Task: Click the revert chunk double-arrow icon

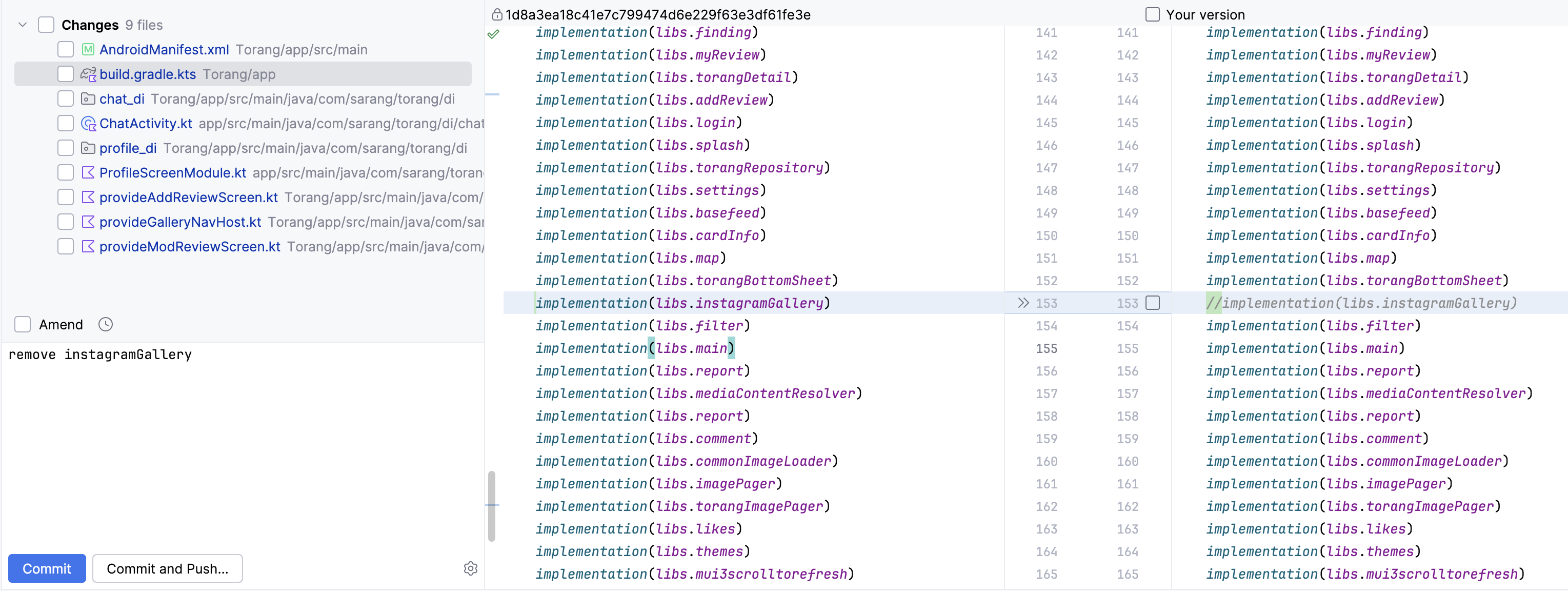Action: pyautogui.click(x=1023, y=303)
